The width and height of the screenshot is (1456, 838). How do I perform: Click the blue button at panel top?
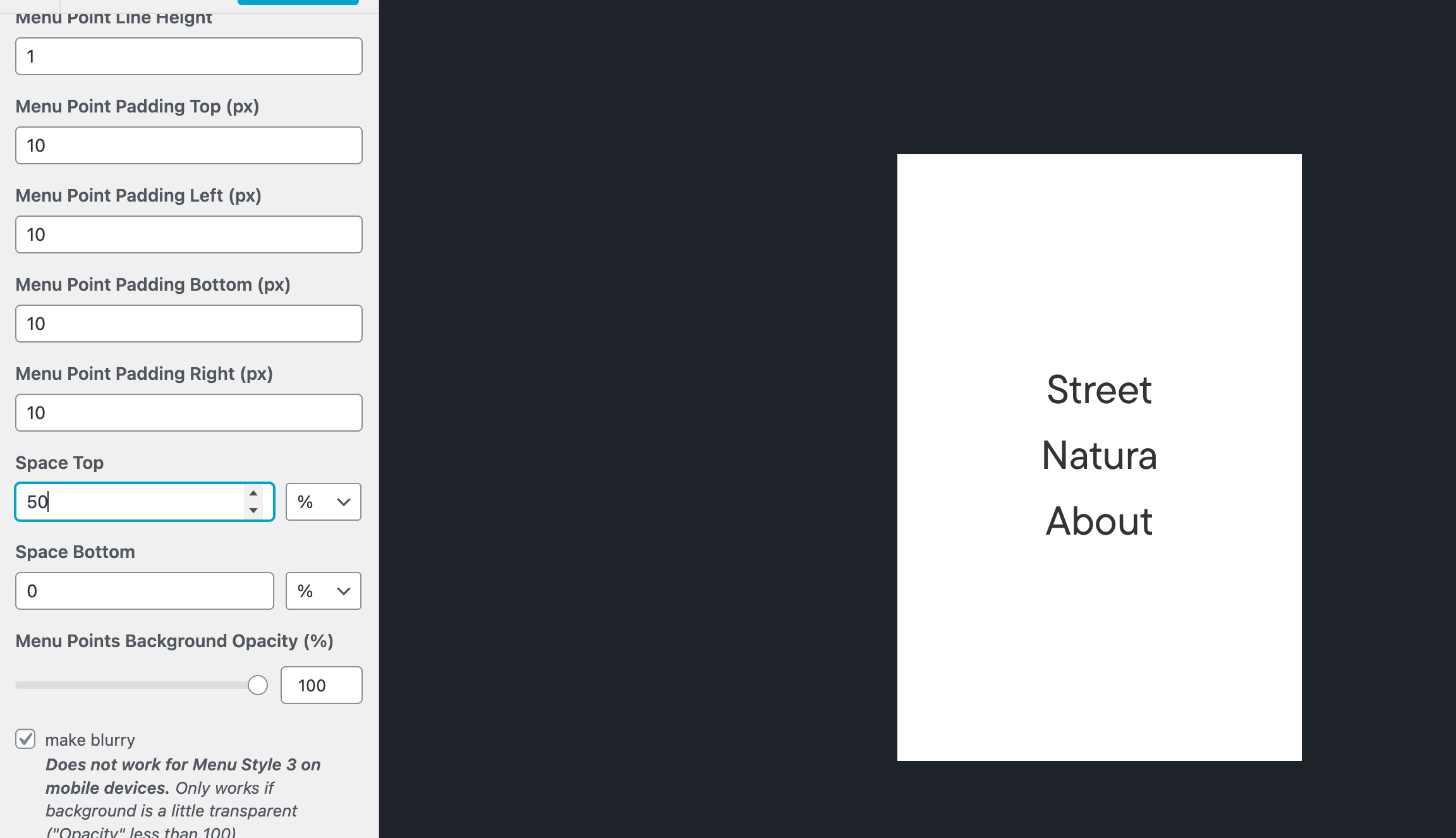(298, 3)
